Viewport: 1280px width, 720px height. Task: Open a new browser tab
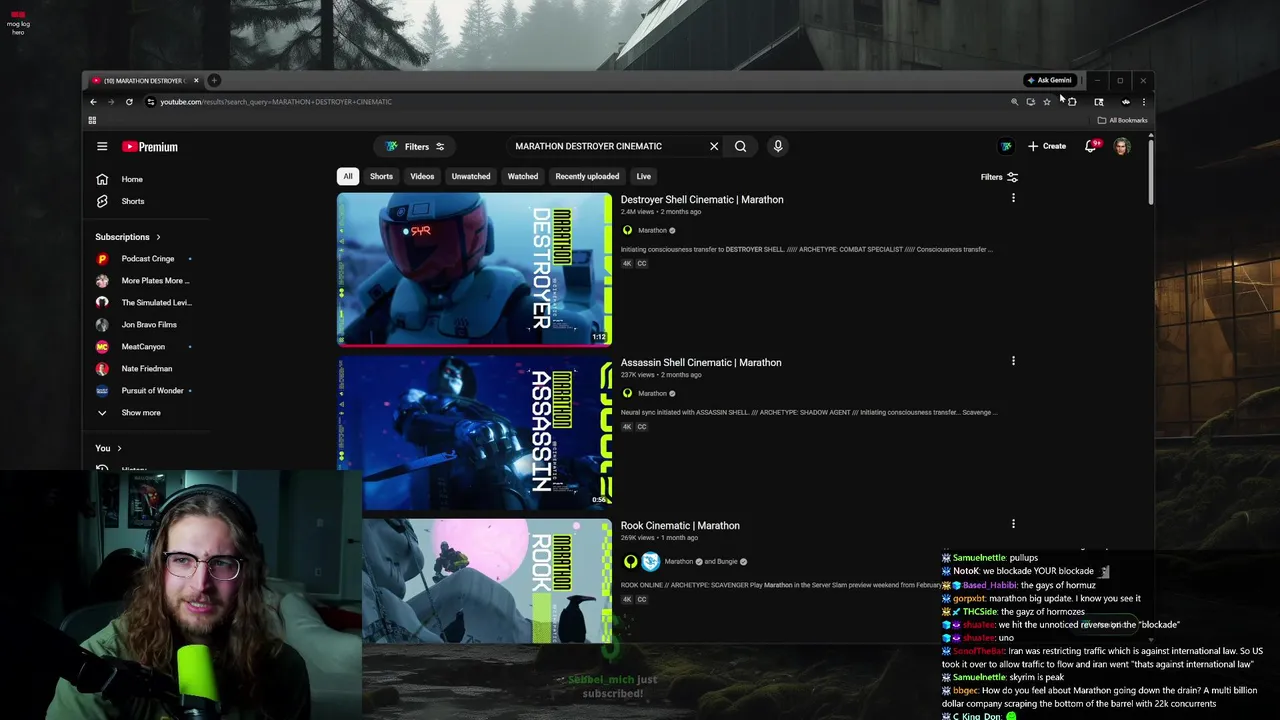[x=214, y=80]
